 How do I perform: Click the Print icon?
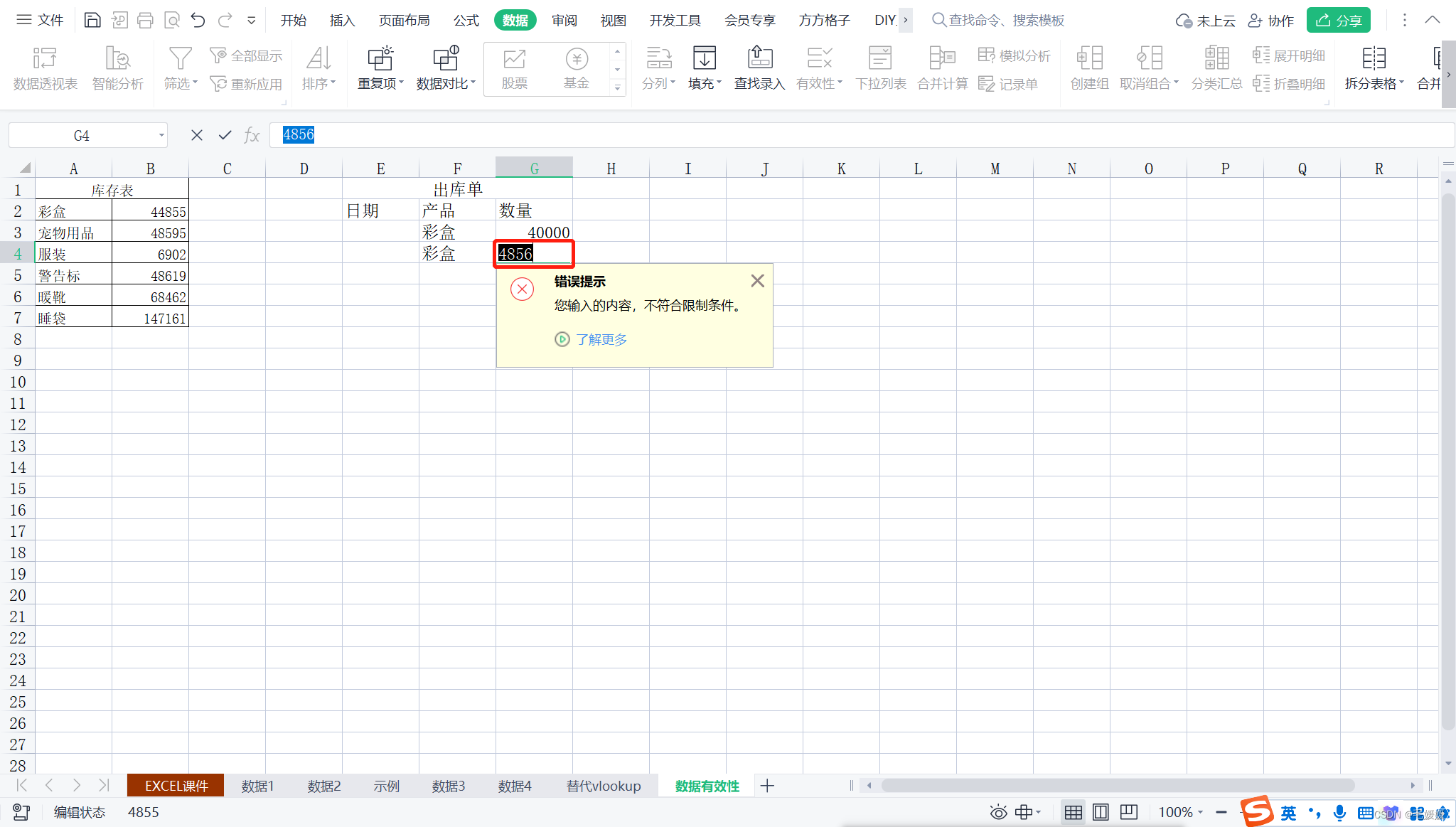[x=145, y=20]
